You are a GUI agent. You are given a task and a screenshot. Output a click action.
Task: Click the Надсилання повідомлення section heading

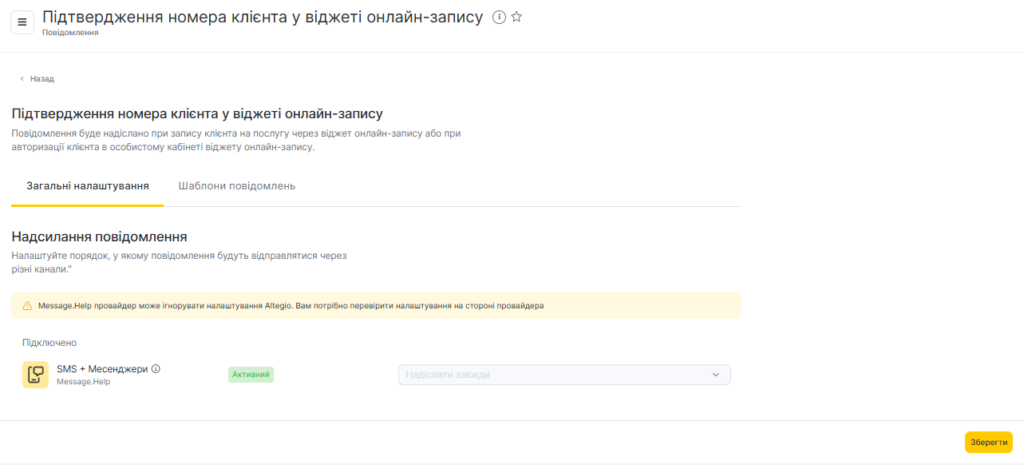[100, 237]
